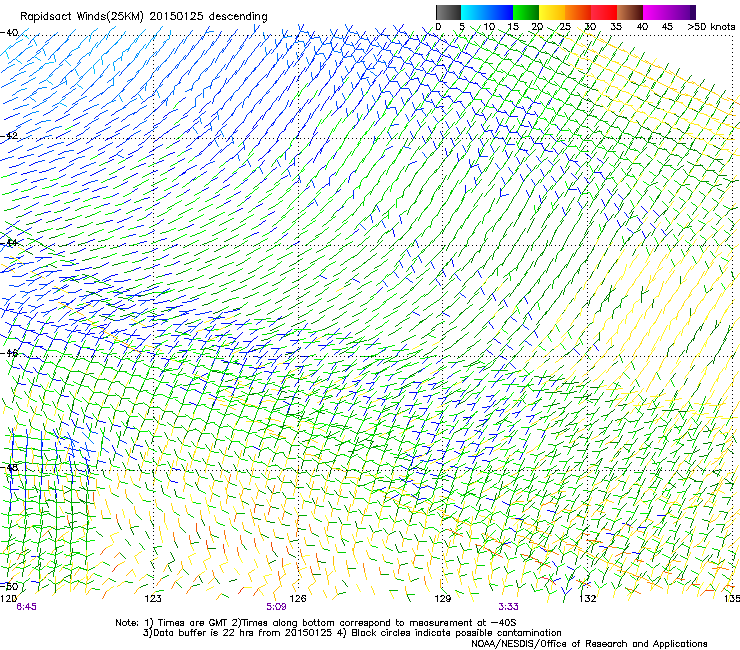Click the orange 25-30 knots color swatch
Viewport: 740px width, 650px height.
pos(578,12)
